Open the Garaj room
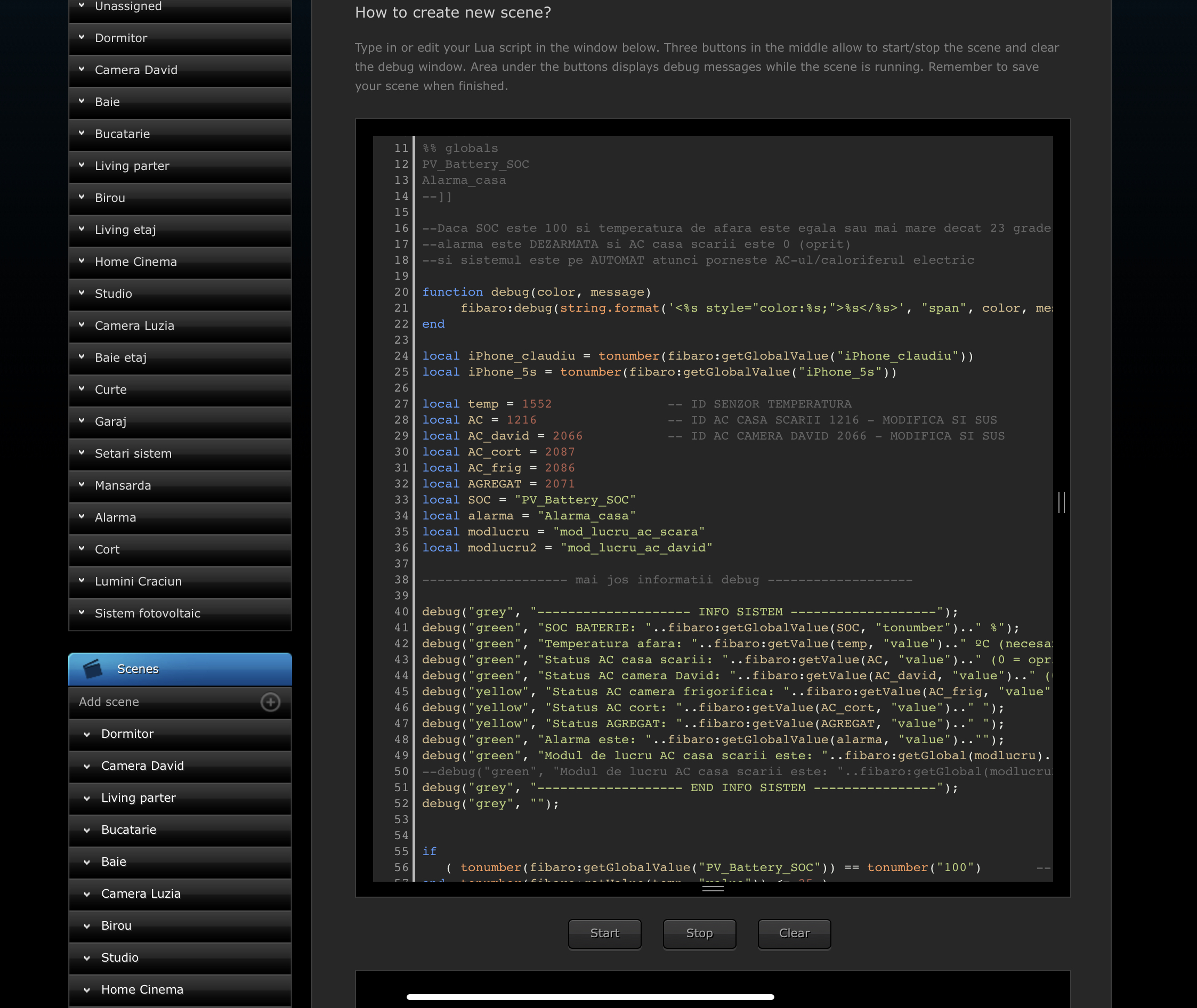 (x=180, y=422)
